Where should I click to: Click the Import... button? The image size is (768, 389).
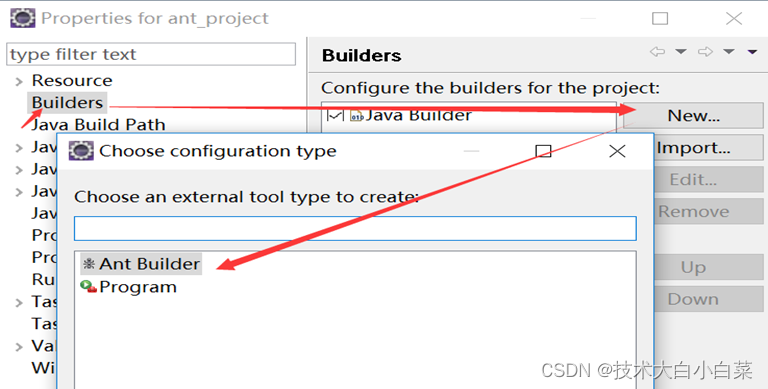pyautogui.click(x=708, y=147)
